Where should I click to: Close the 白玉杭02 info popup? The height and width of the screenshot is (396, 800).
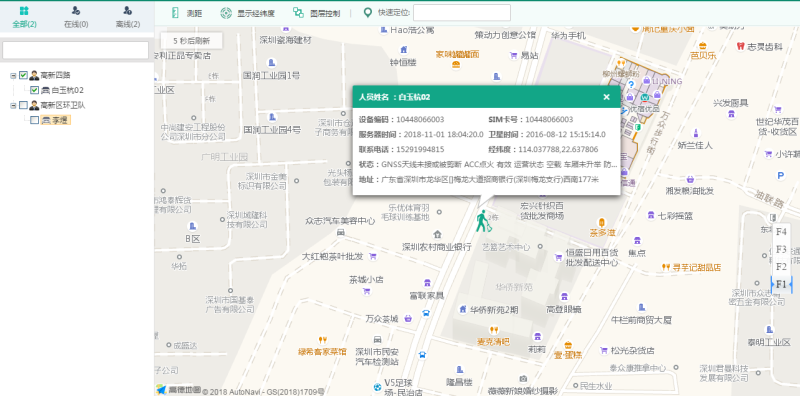pos(606,97)
